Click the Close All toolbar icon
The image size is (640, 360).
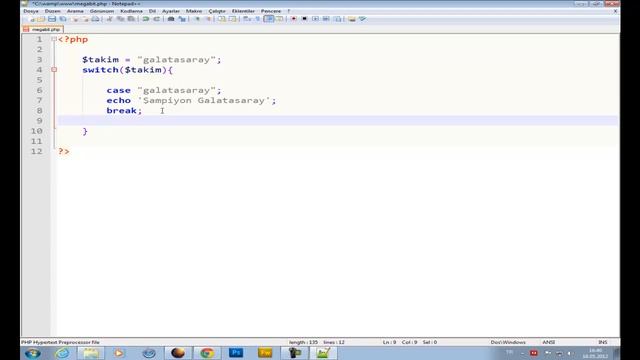point(85,19)
